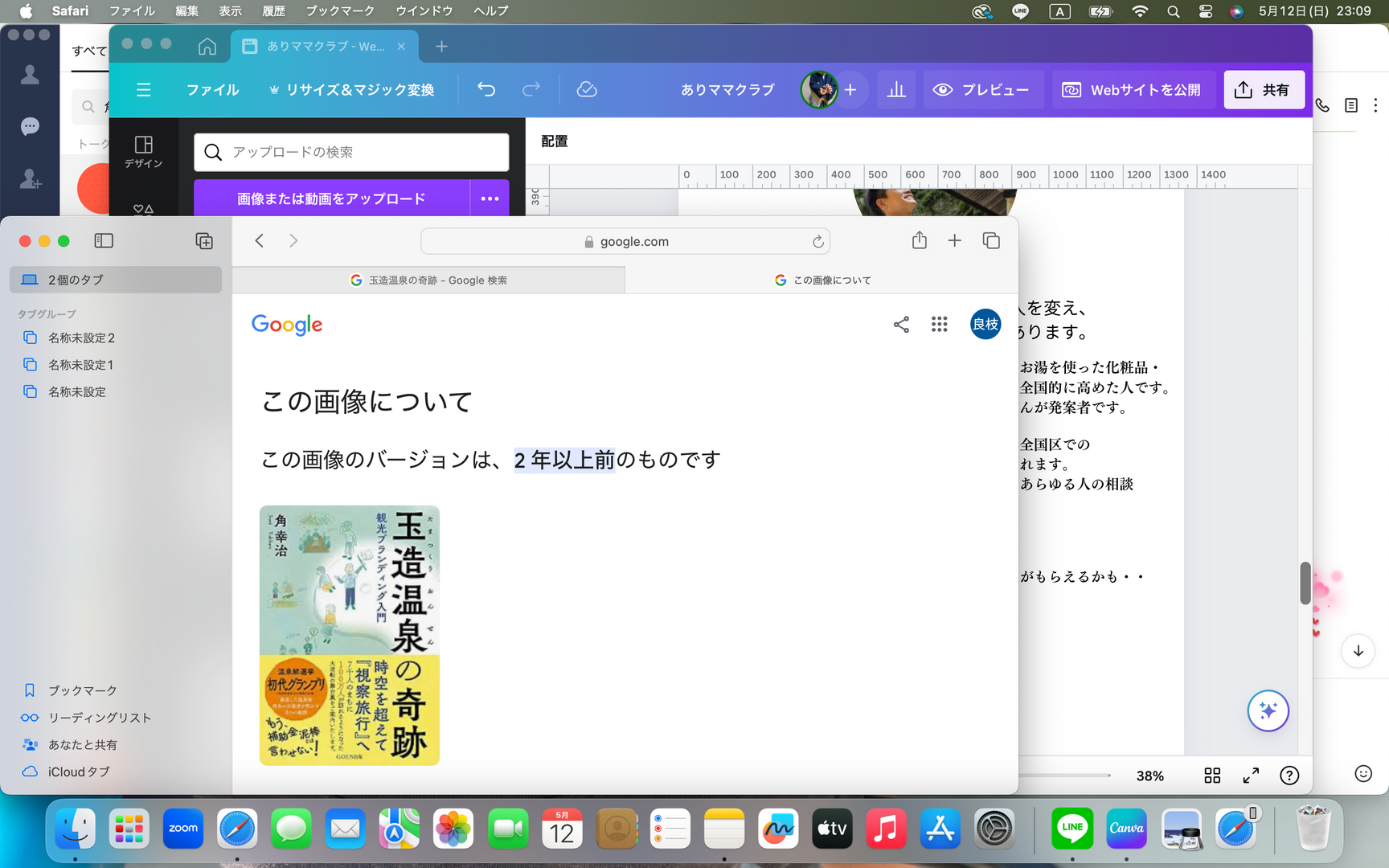Open 履歴 menu in menu bar

[273, 11]
